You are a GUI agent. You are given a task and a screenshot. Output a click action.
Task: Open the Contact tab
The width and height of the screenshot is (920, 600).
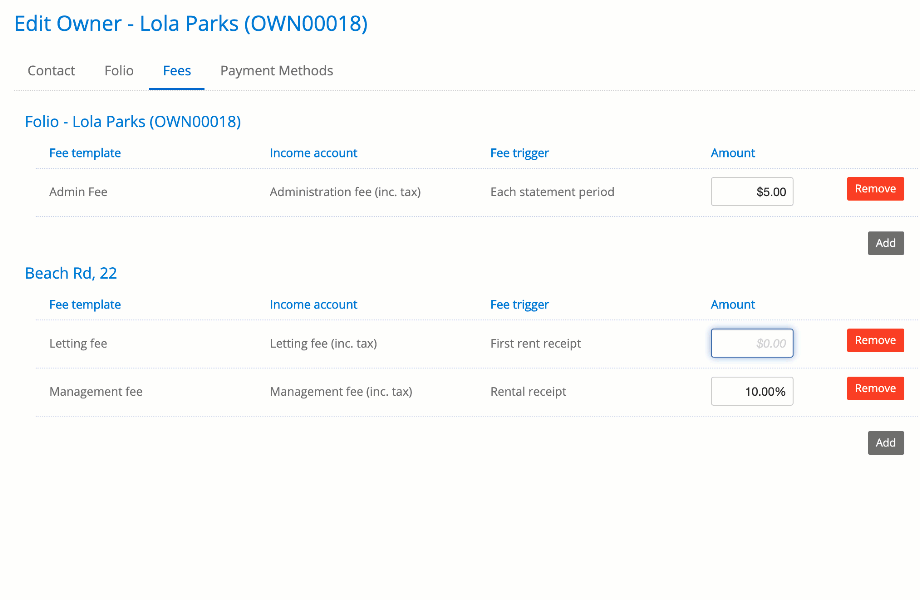tap(51, 71)
